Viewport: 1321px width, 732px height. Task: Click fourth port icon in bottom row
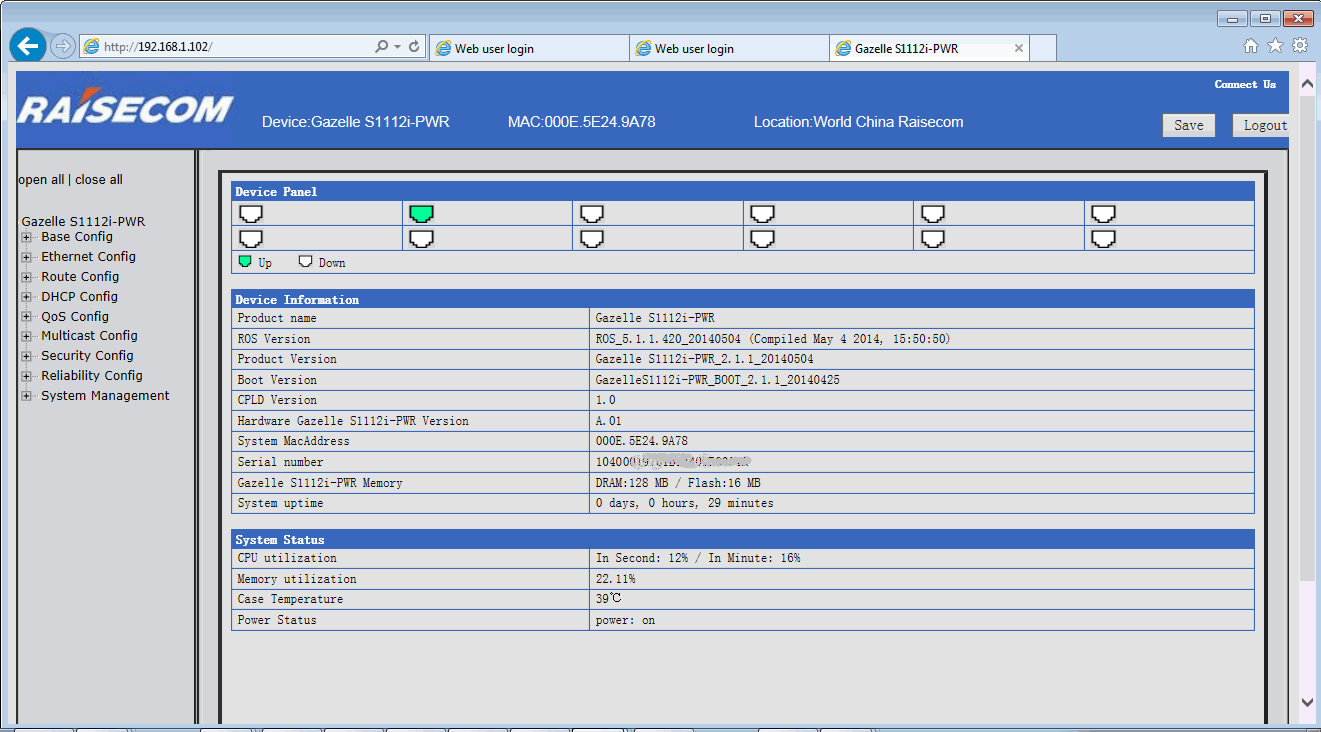pyautogui.click(x=763, y=238)
